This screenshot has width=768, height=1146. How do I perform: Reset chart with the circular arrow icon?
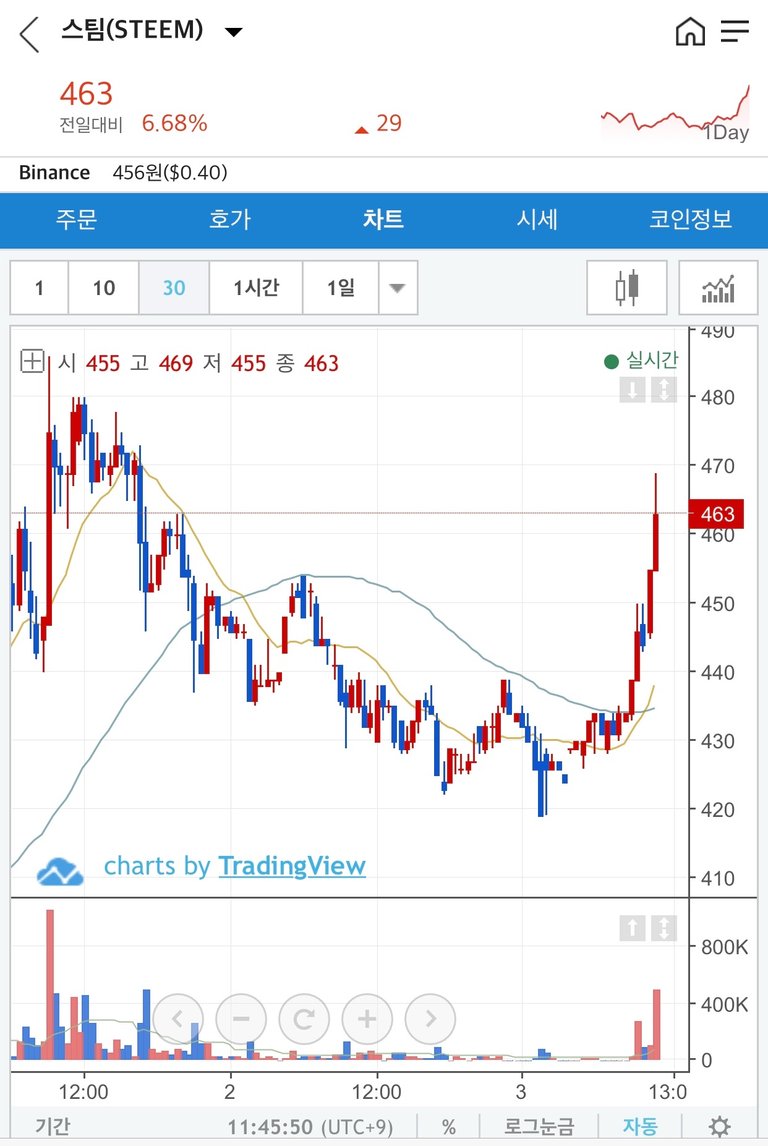pyautogui.click(x=304, y=1019)
